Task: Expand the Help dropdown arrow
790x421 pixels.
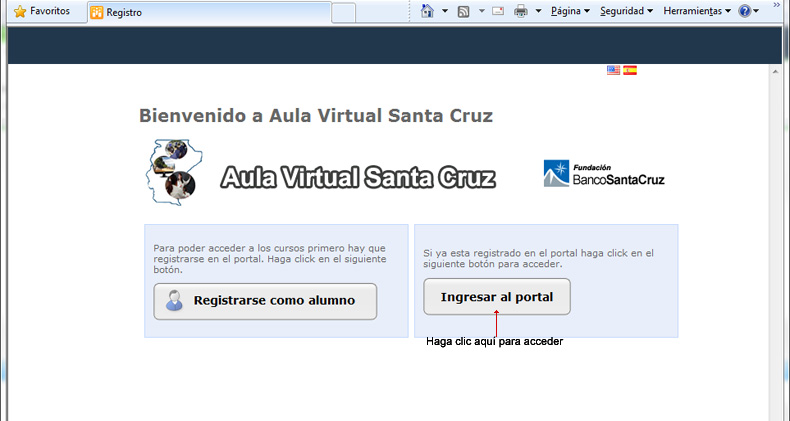Action: pos(756,11)
